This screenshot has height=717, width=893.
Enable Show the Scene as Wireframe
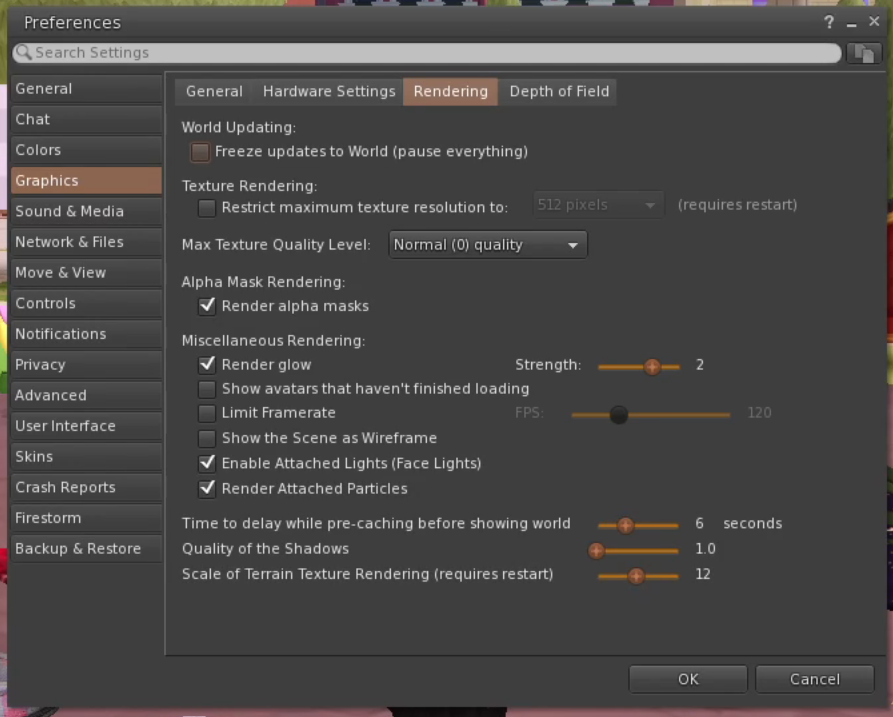207,438
